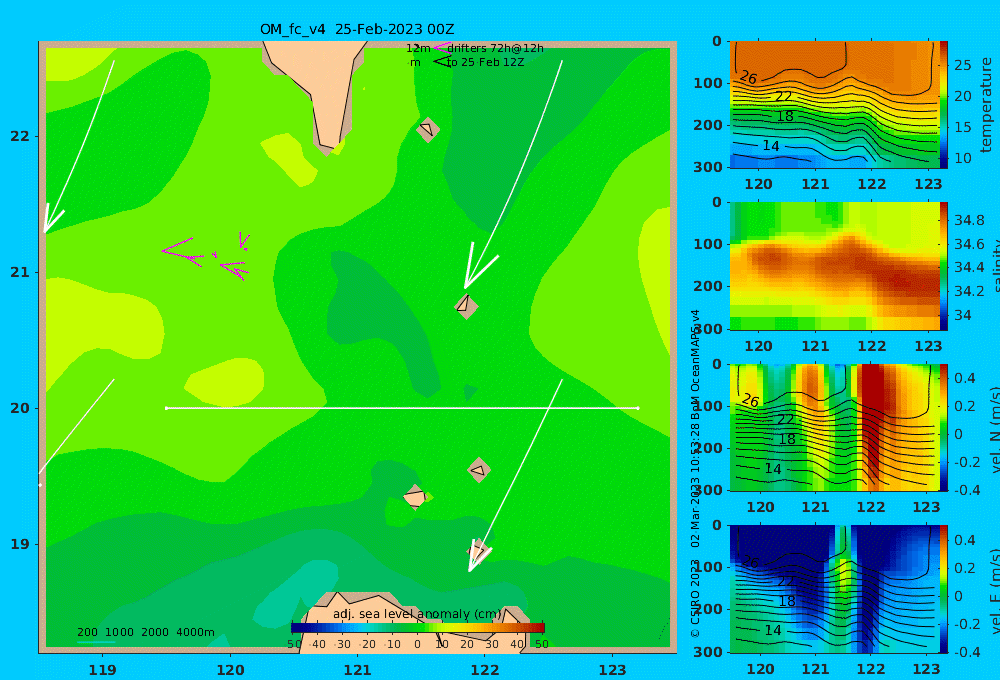Open the temperature section panel

[x=835, y=105]
